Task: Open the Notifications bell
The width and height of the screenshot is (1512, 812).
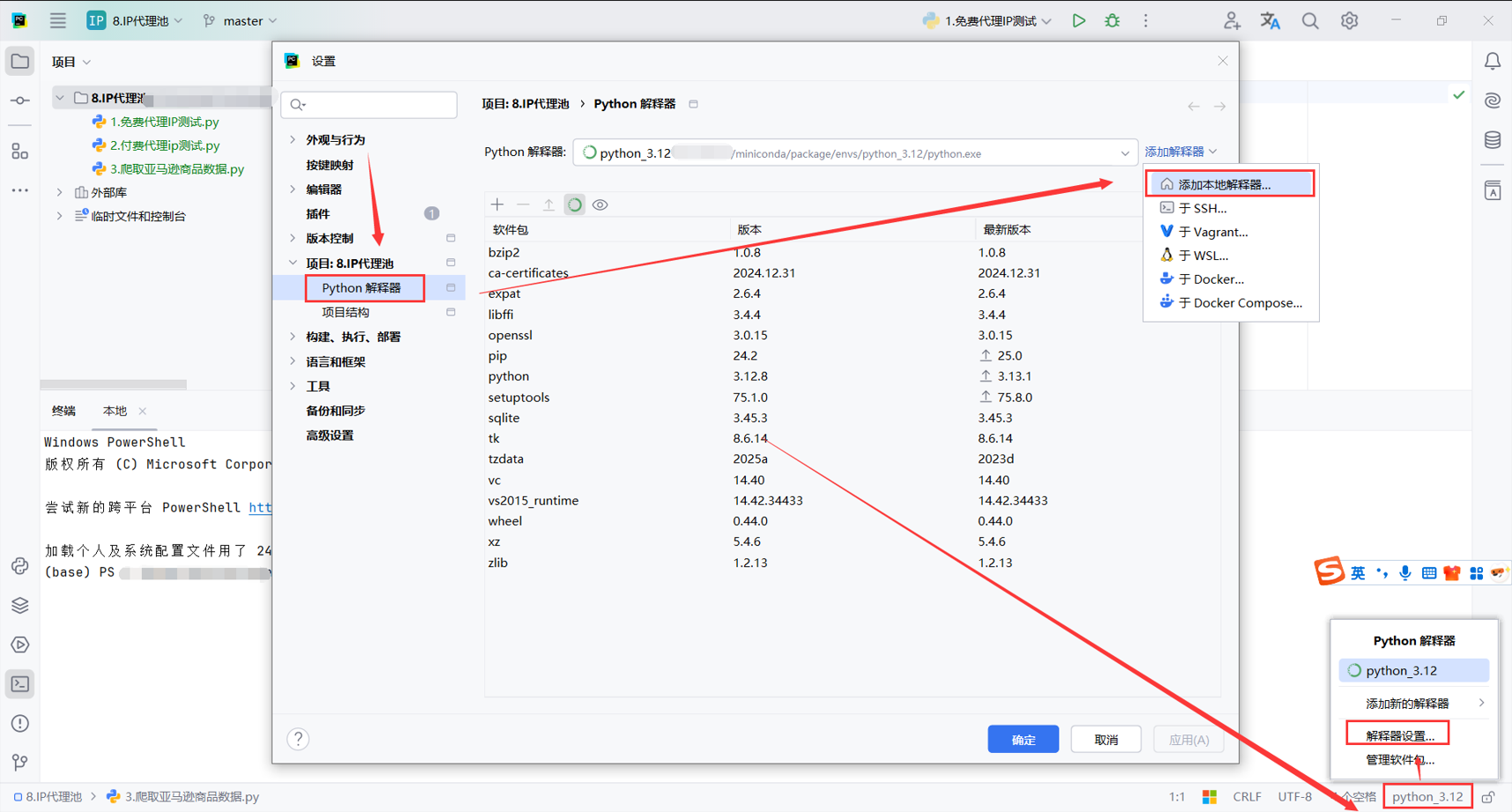Action: pyautogui.click(x=1492, y=61)
